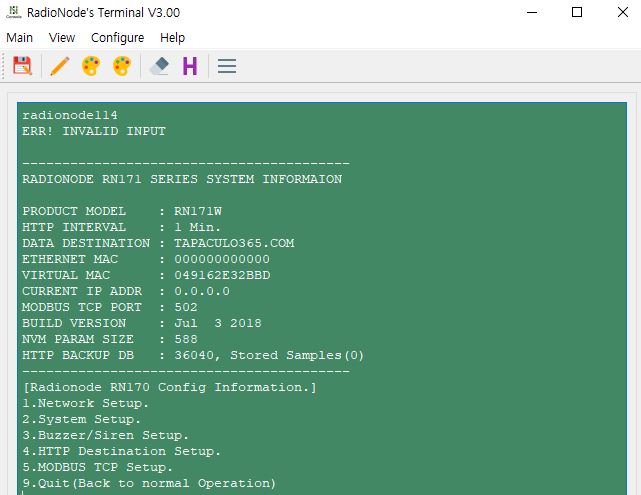
Task: Click the 'VIRTUAL MAC' label
Action: 66,275
